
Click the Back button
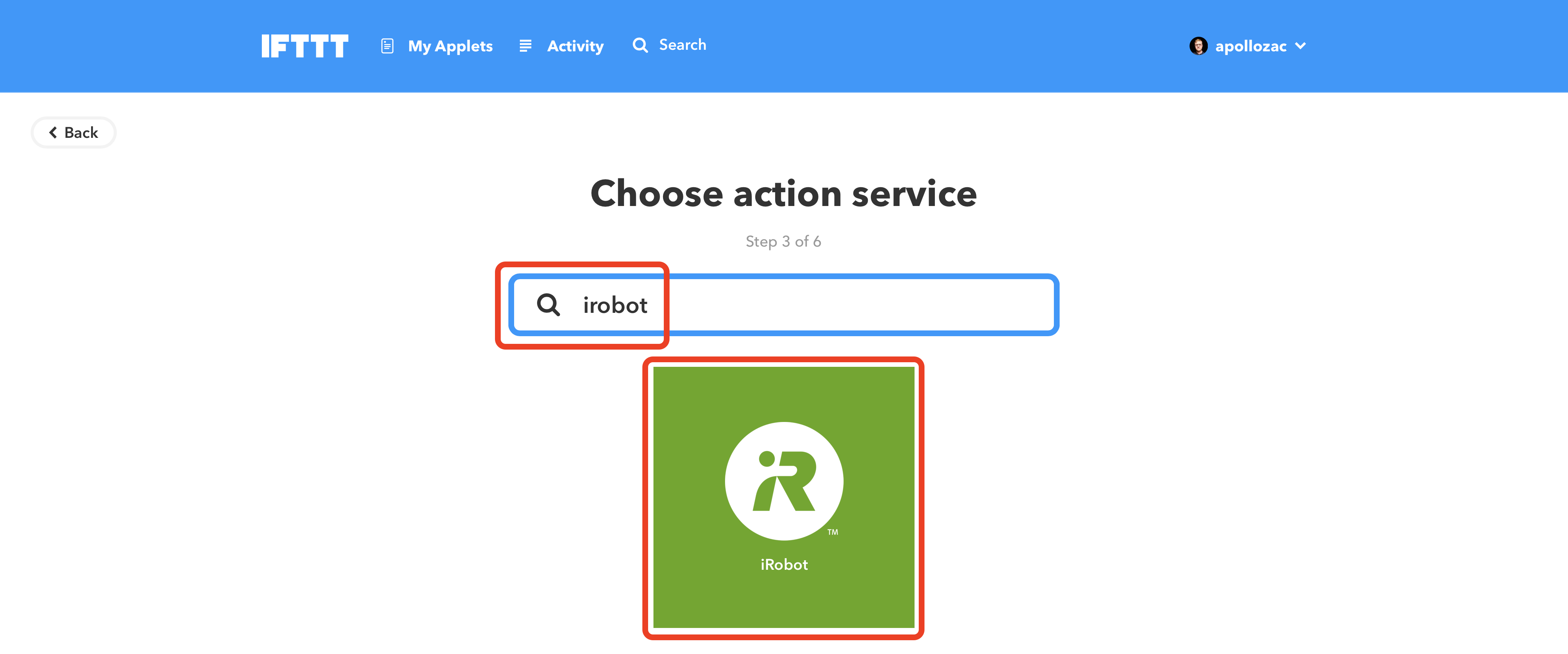coord(73,132)
